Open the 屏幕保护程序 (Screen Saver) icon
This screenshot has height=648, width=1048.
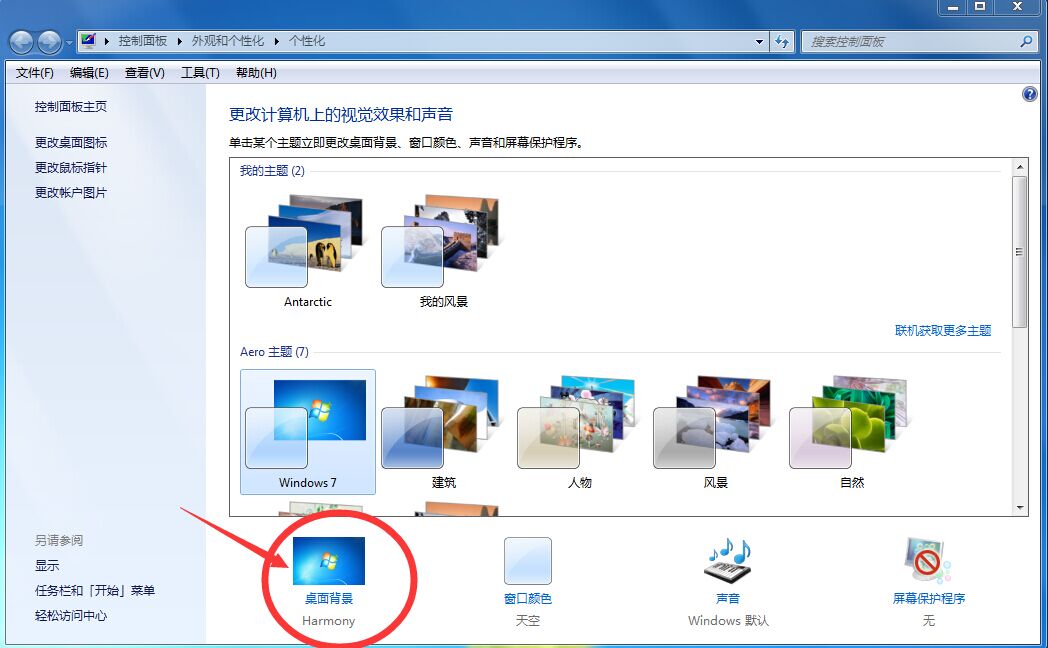coord(927,560)
